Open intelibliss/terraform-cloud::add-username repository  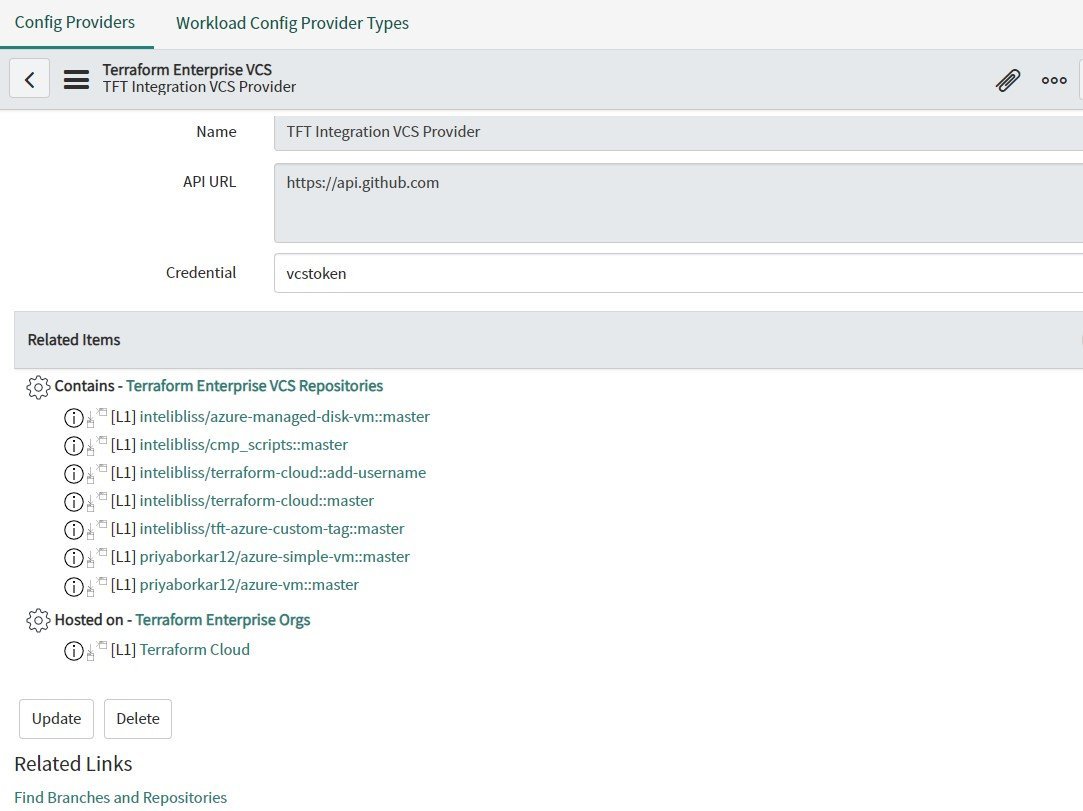click(x=282, y=473)
